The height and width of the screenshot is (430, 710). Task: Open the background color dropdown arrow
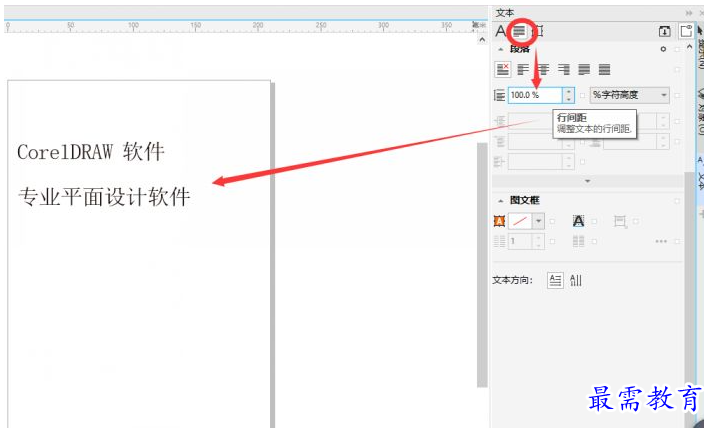coord(538,221)
